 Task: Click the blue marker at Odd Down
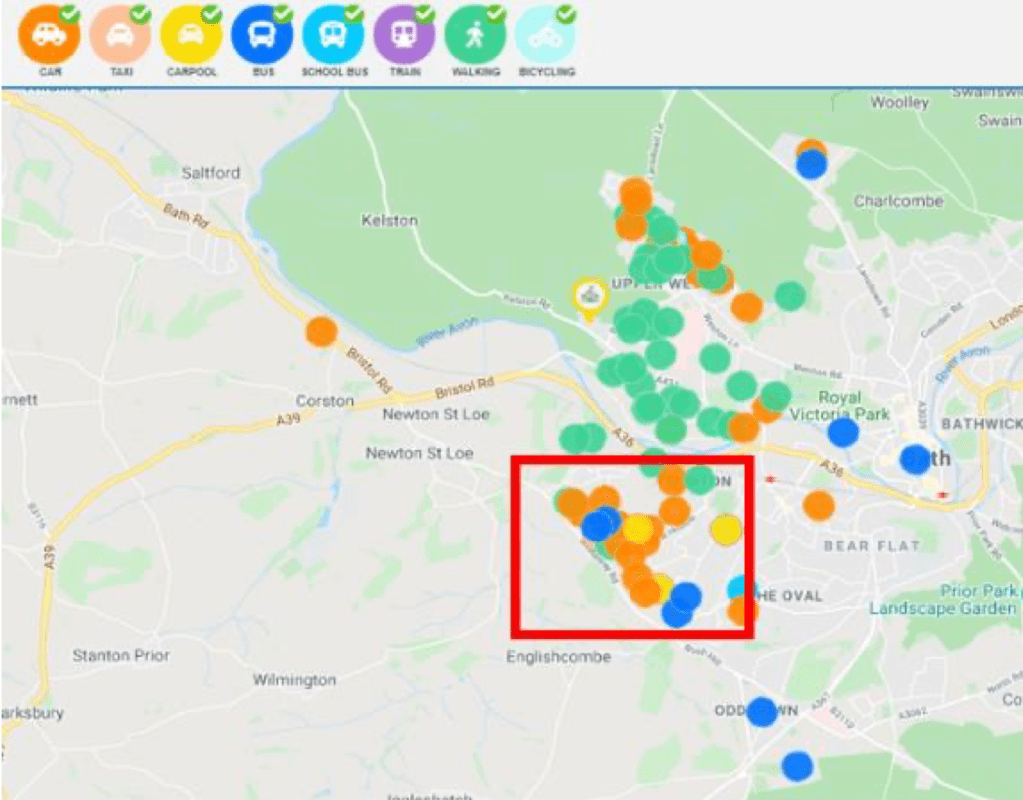pyautogui.click(x=761, y=711)
